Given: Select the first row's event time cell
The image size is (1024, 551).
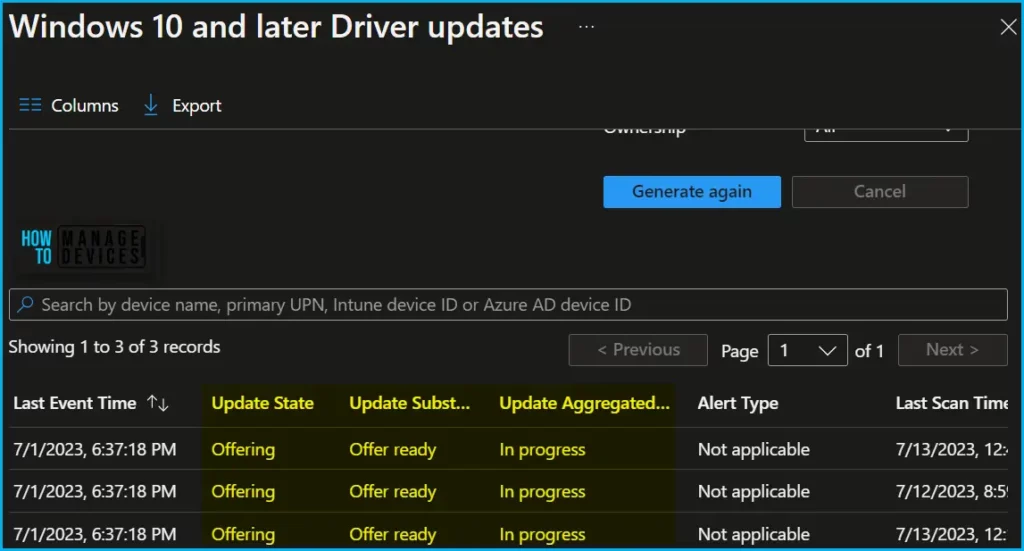Looking at the screenshot, I should 95,449.
